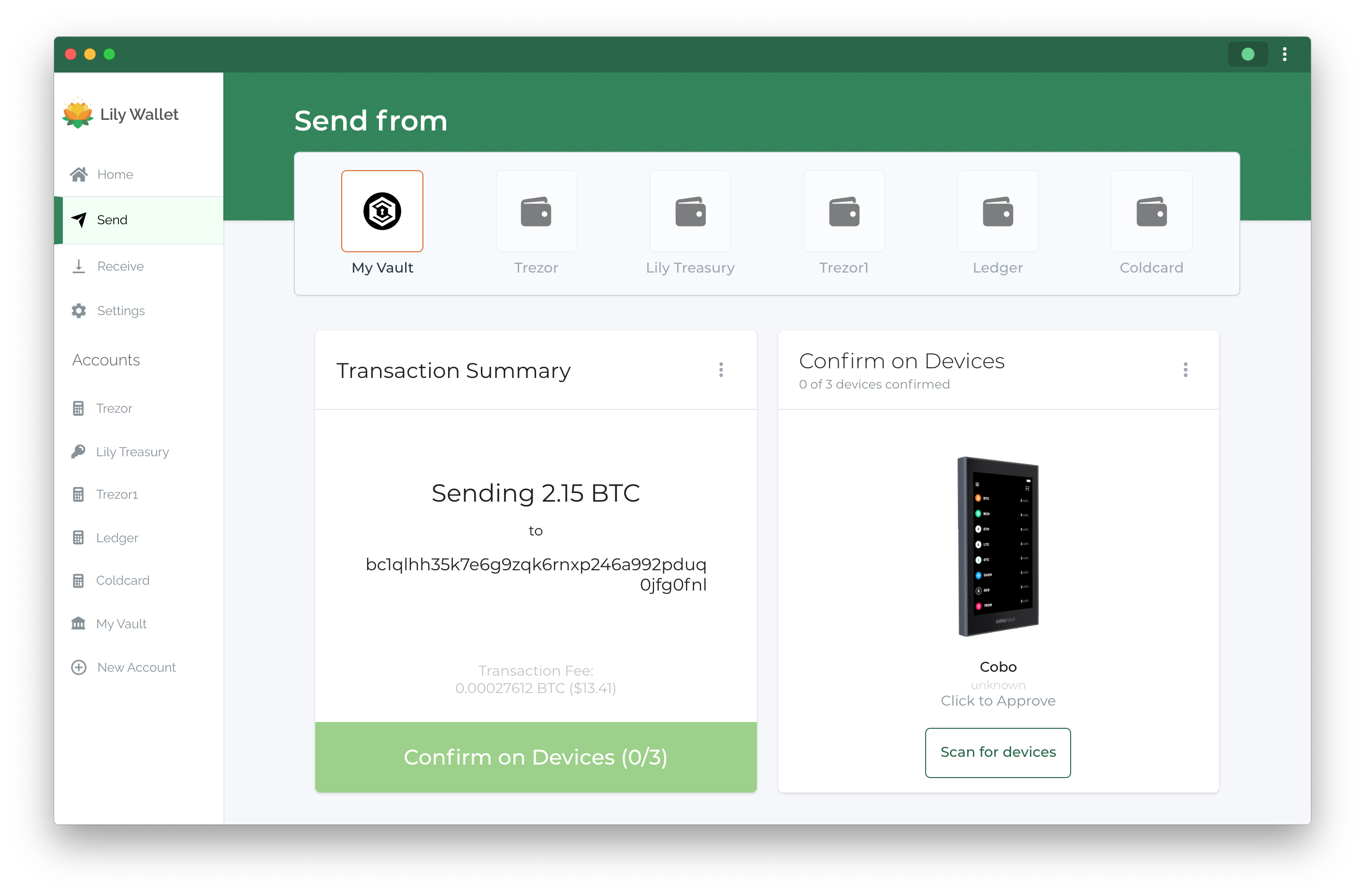Expand New Account in sidebar
Viewport: 1365px width, 896px height.
coord(136,665)
